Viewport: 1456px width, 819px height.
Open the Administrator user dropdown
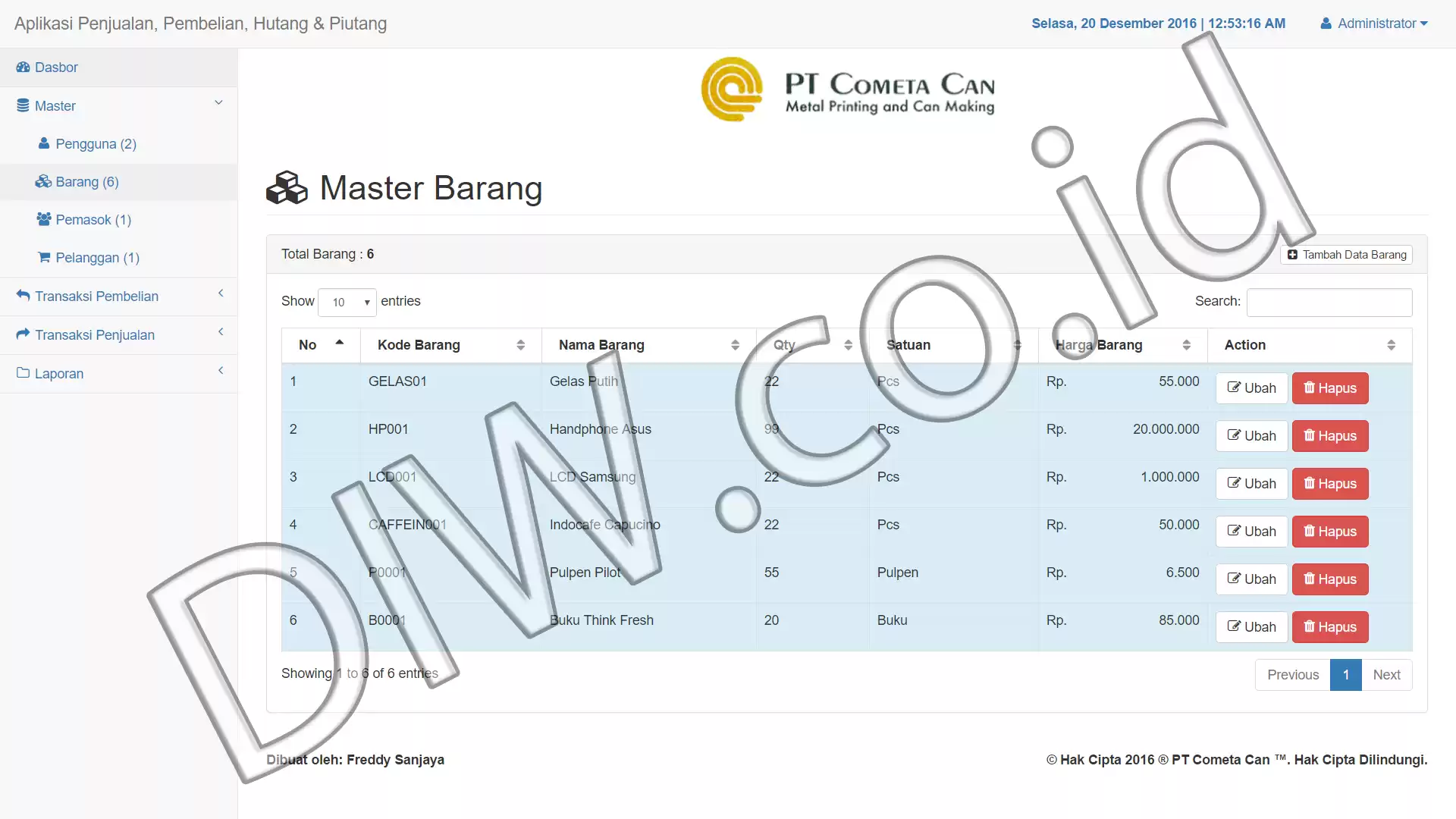[x=1373, y=24]
